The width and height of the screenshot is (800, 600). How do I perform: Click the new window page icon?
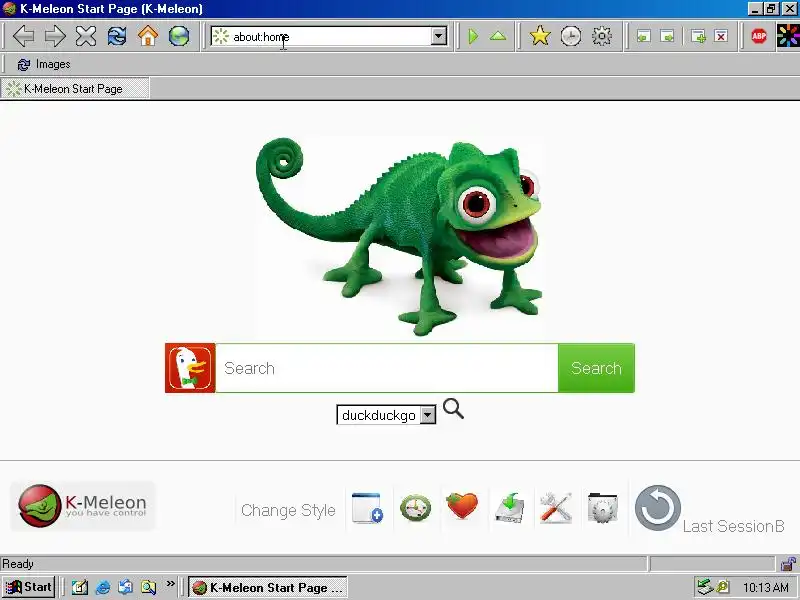[367, 508]
